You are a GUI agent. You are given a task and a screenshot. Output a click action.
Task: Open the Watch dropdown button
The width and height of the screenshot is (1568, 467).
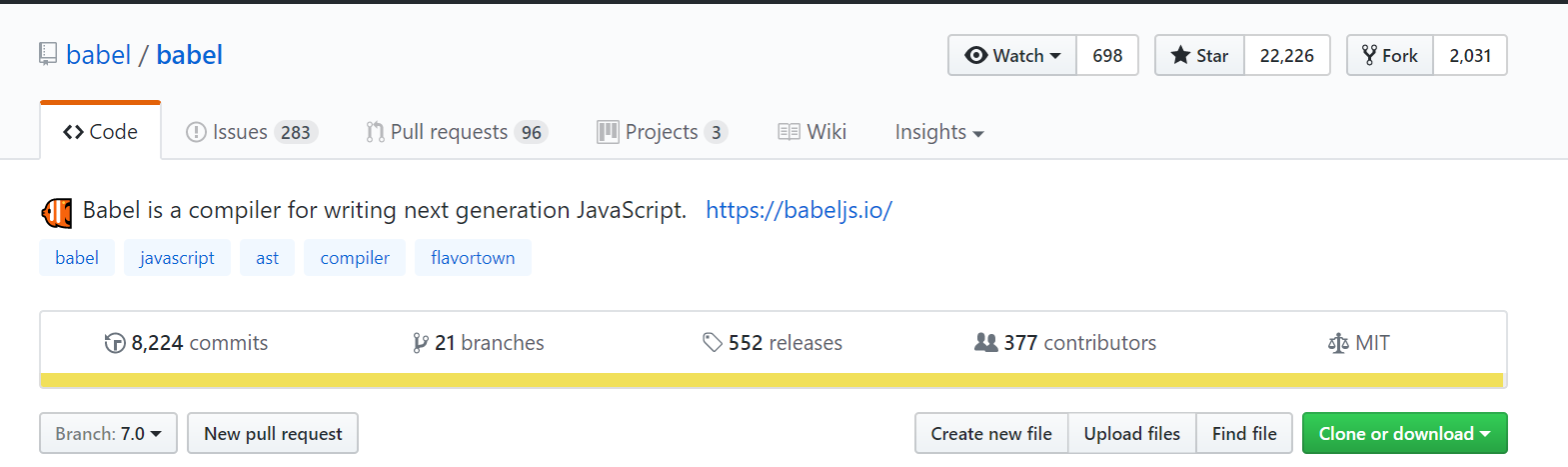(x=1012, y=55)
